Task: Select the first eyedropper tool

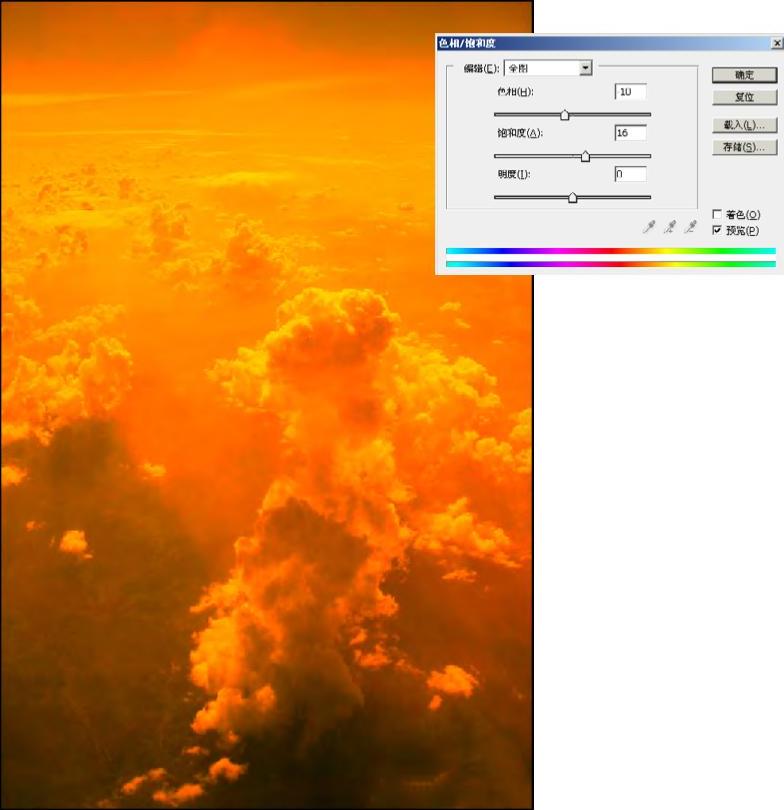Action: 649,227
